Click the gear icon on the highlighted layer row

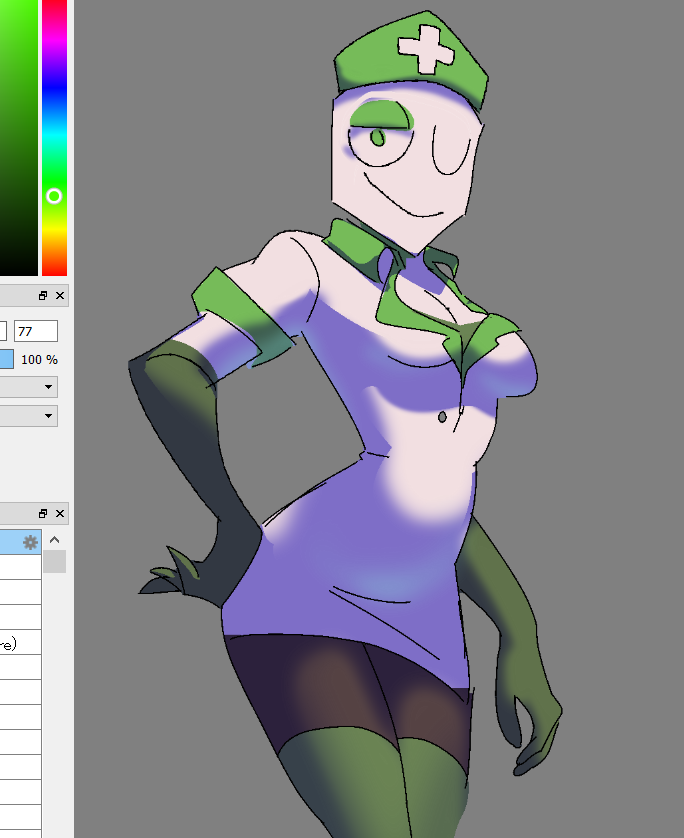30,542
